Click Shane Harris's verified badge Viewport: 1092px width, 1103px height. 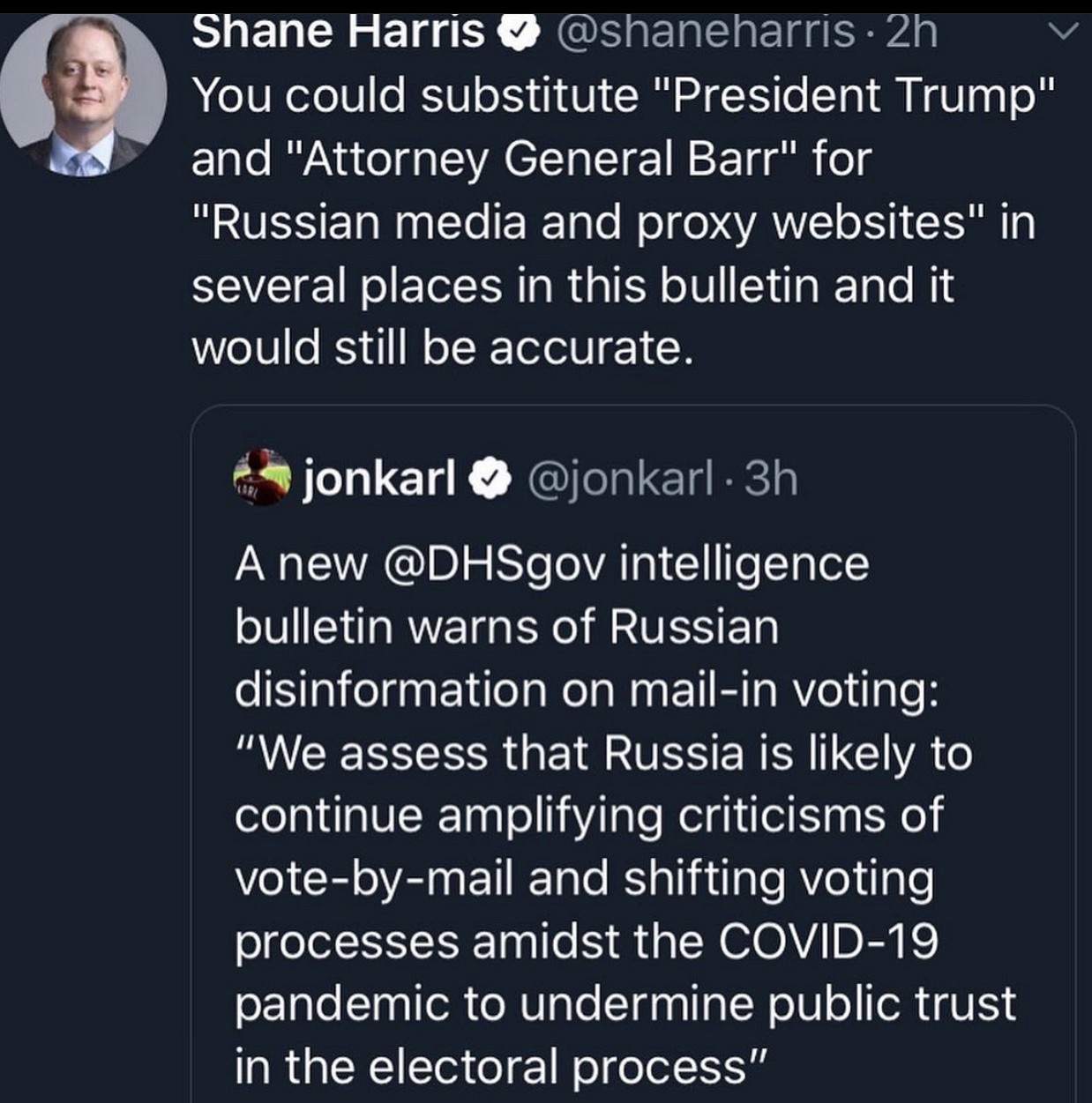click(519, 34)
